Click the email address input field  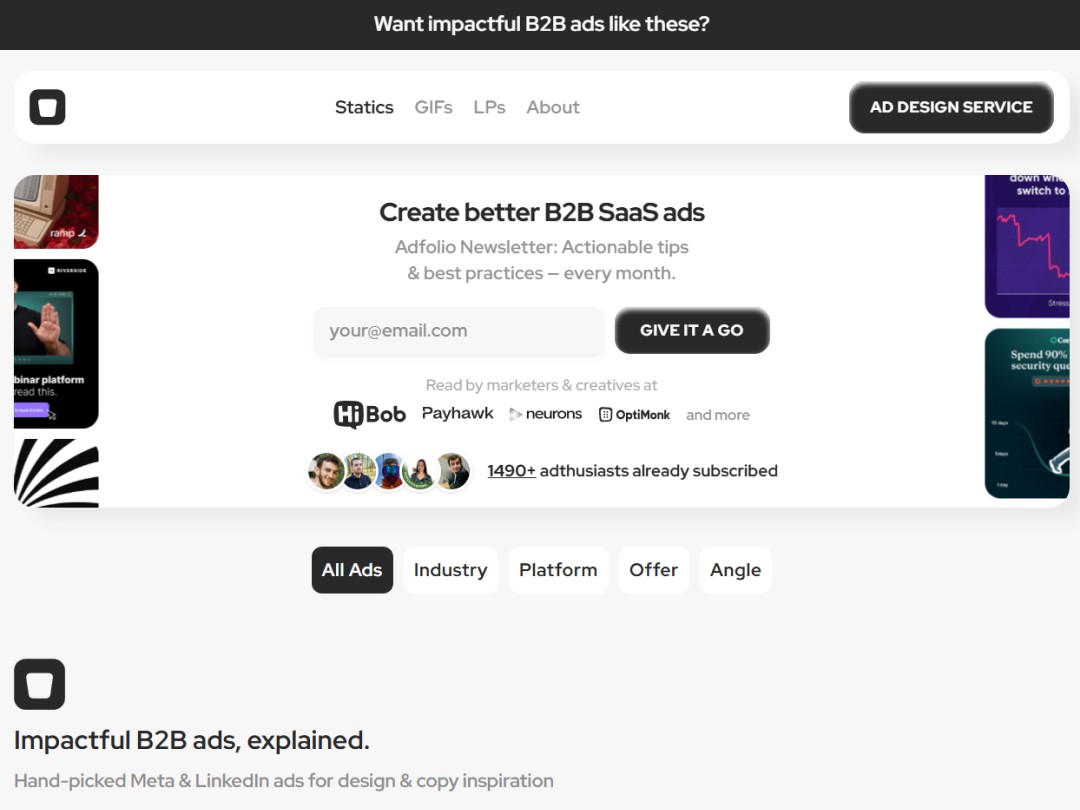[458, 330]
